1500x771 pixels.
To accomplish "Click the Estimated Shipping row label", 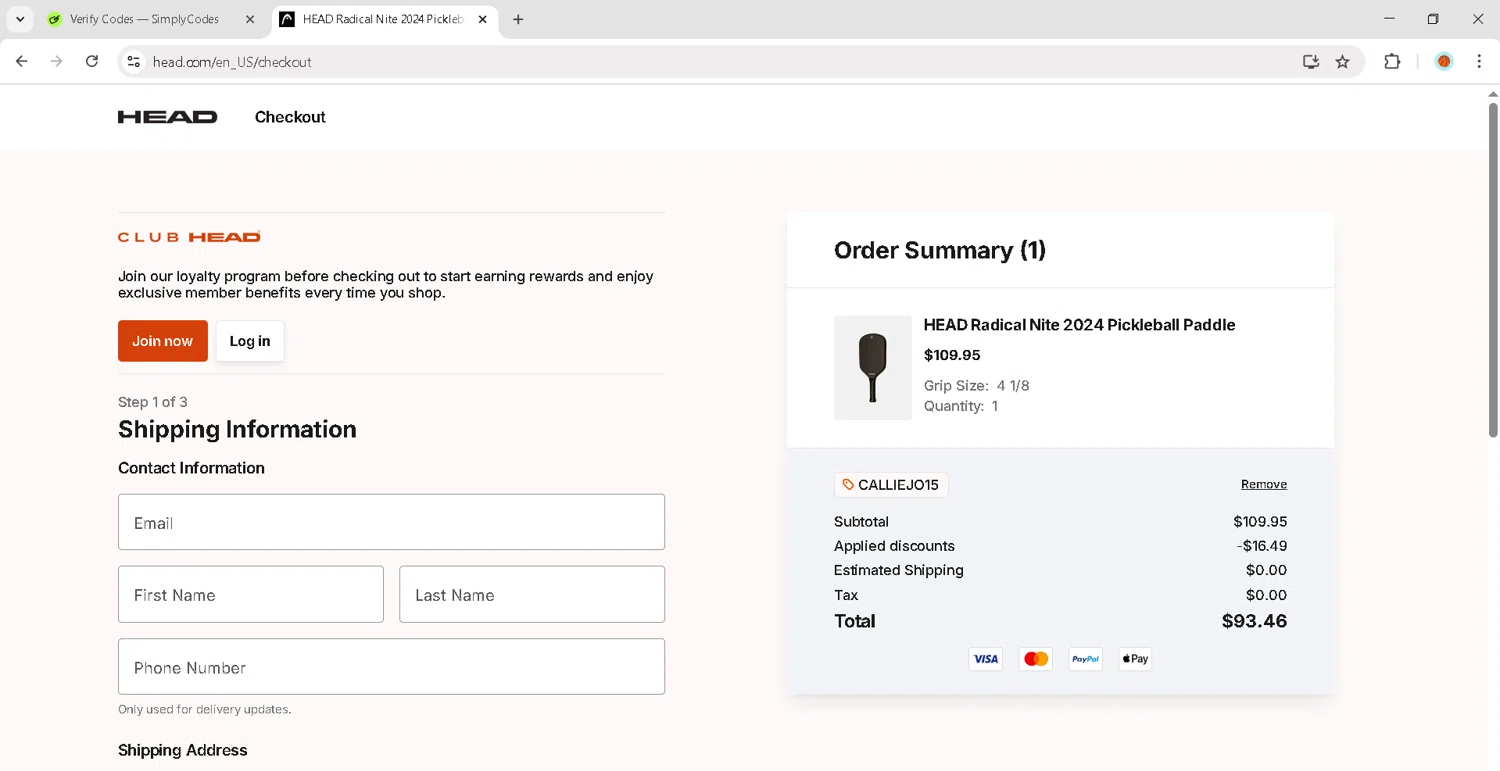I will [899, 570].
